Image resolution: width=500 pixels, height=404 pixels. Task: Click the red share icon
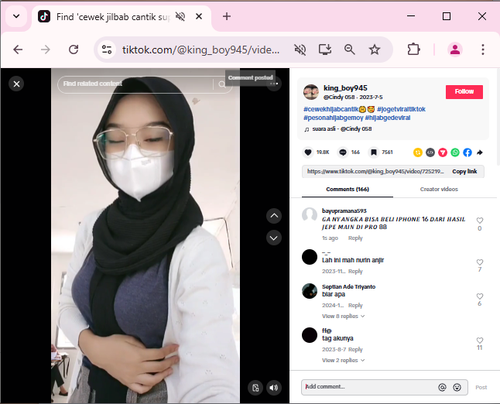tap(443, 152)
